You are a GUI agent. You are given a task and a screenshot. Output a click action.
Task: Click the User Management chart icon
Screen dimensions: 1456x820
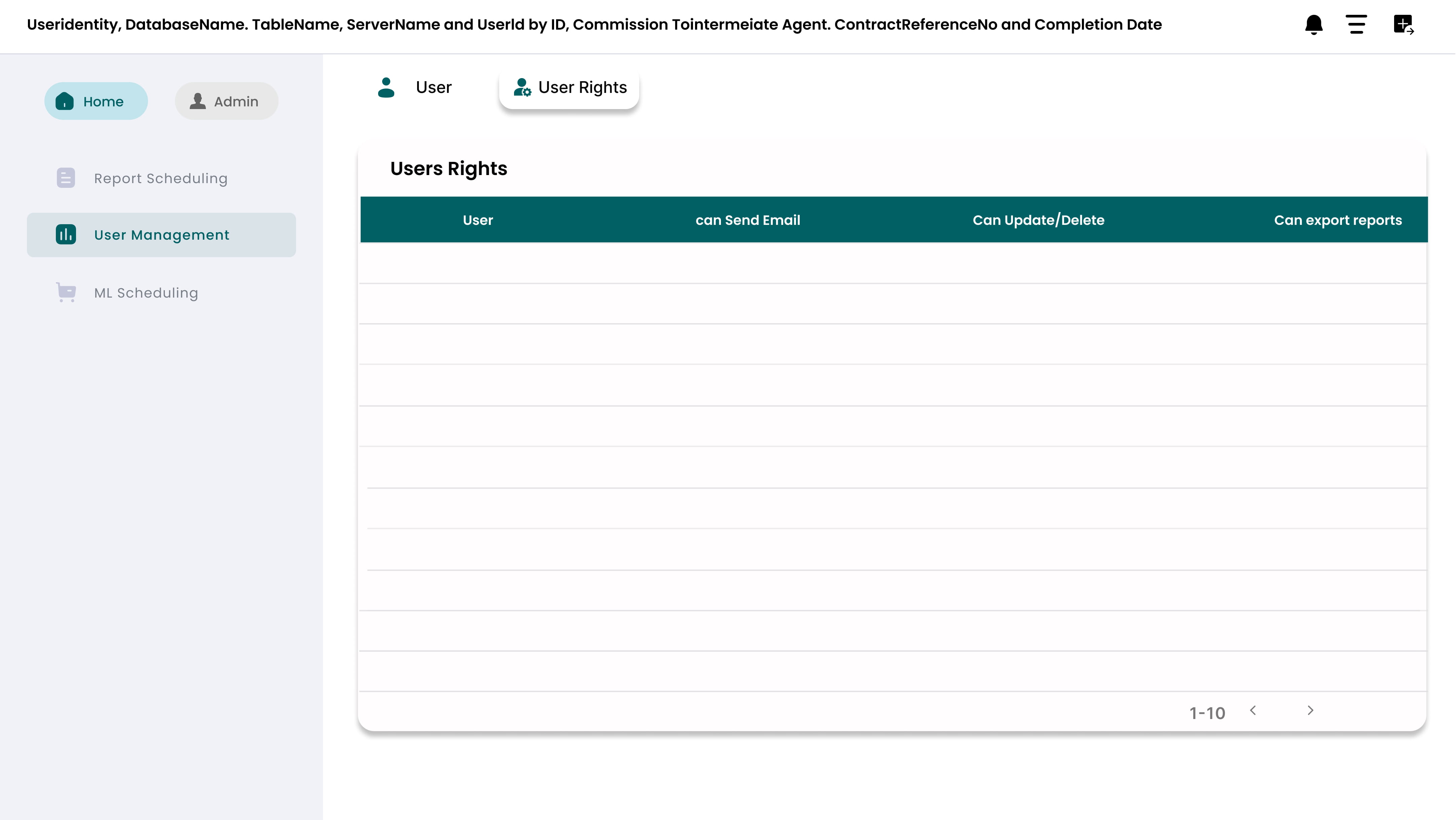66,235
